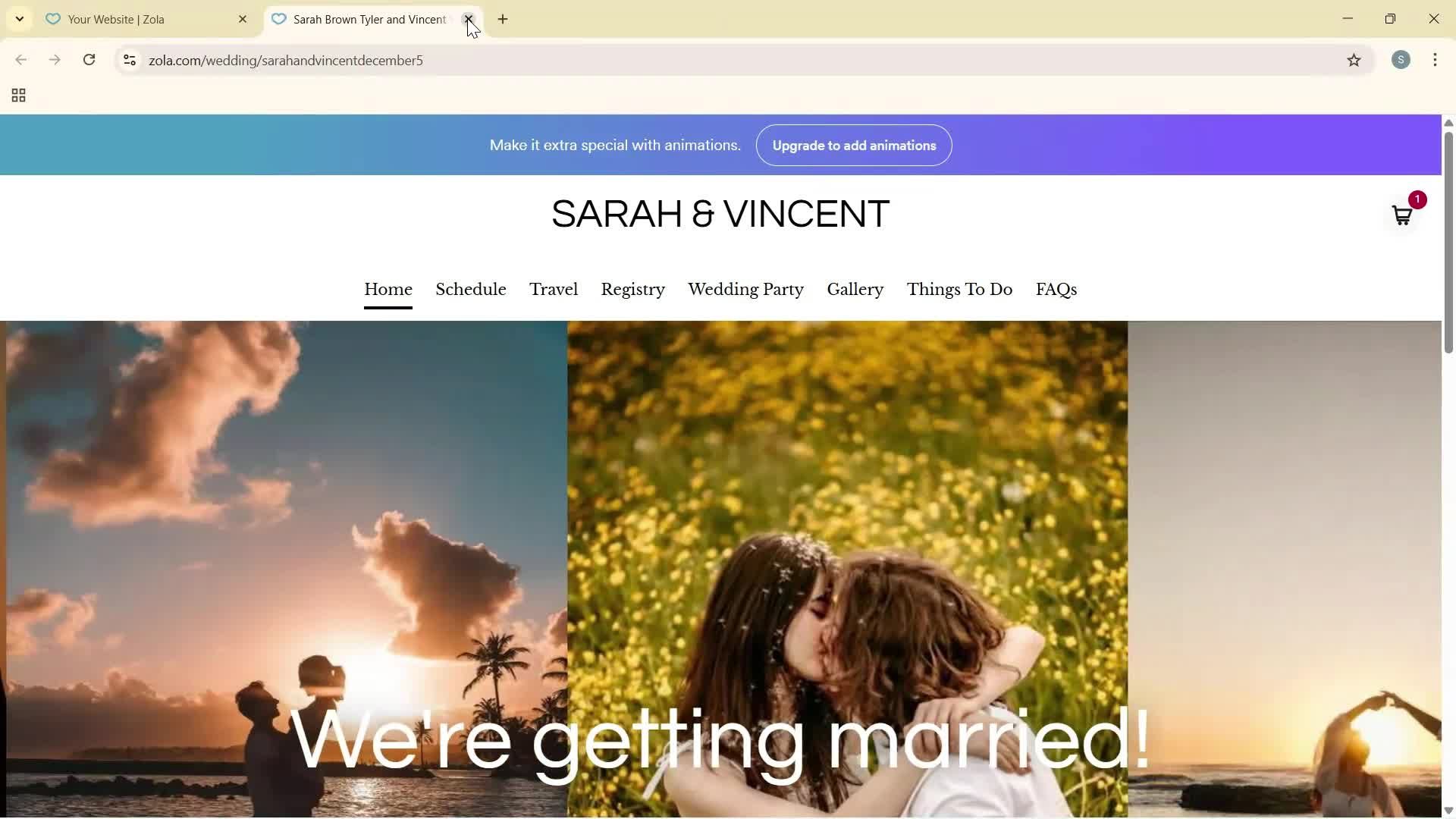Click the forward navigation arrow
The width and height of the screenshot is (1456, 819).
point(54,60)
